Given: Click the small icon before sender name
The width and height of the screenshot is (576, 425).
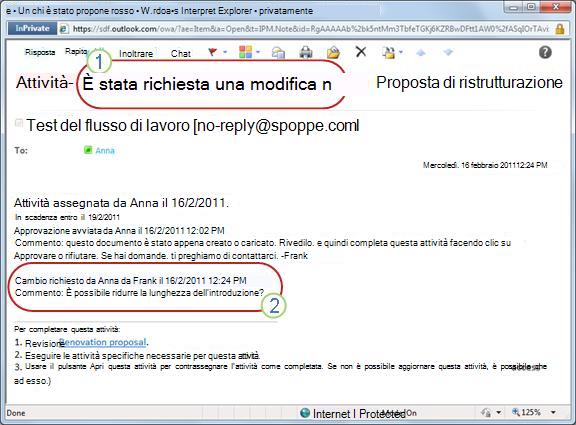Looking at the screenshot, I should pyautogui.click(x=19, y=123).
